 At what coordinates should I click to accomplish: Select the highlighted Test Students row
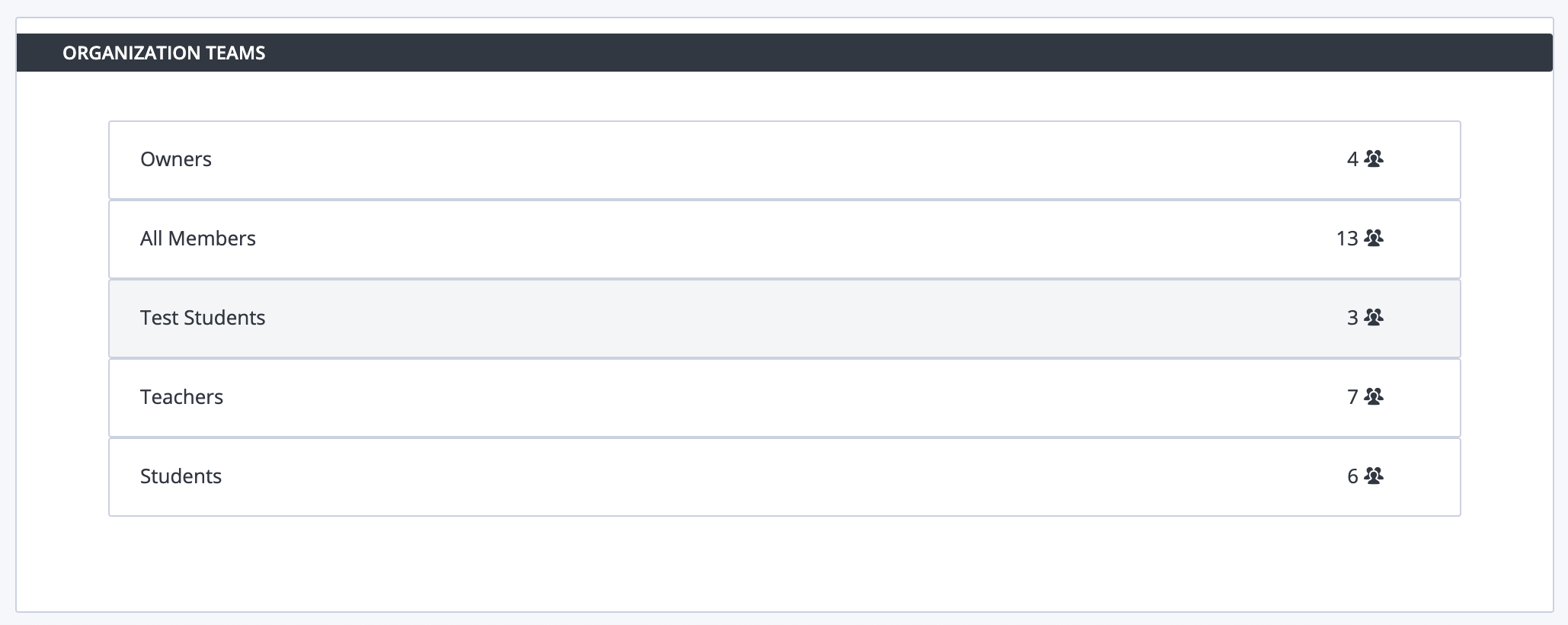785,319
